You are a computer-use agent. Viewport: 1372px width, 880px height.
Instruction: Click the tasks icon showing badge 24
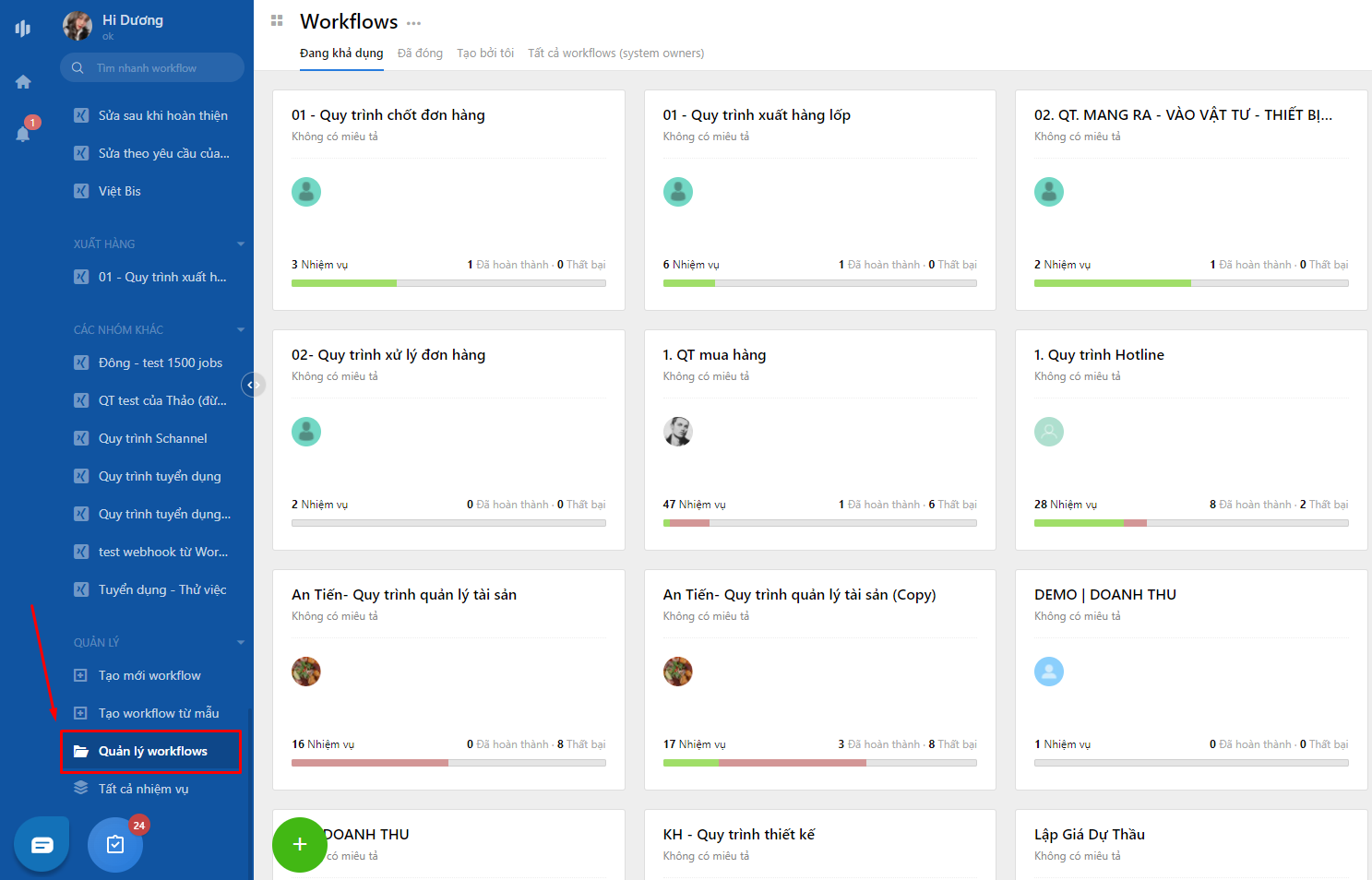click(114, 843)
